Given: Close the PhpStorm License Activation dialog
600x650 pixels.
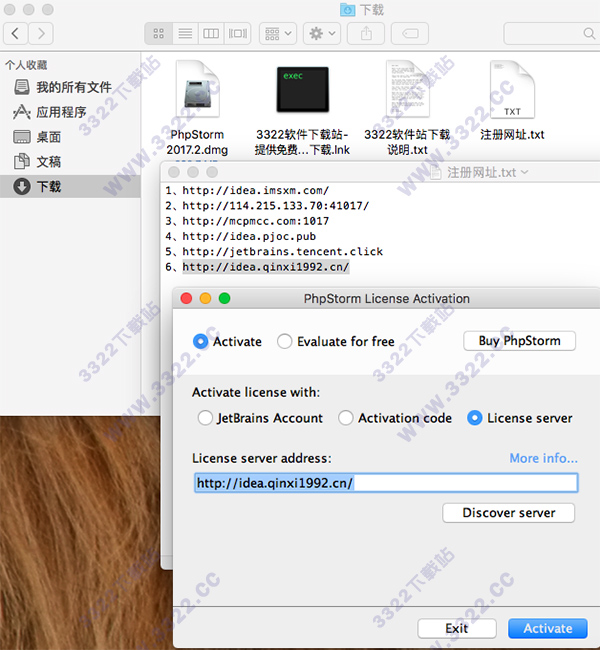Looking at the screenshot, I should pos(187,298).
